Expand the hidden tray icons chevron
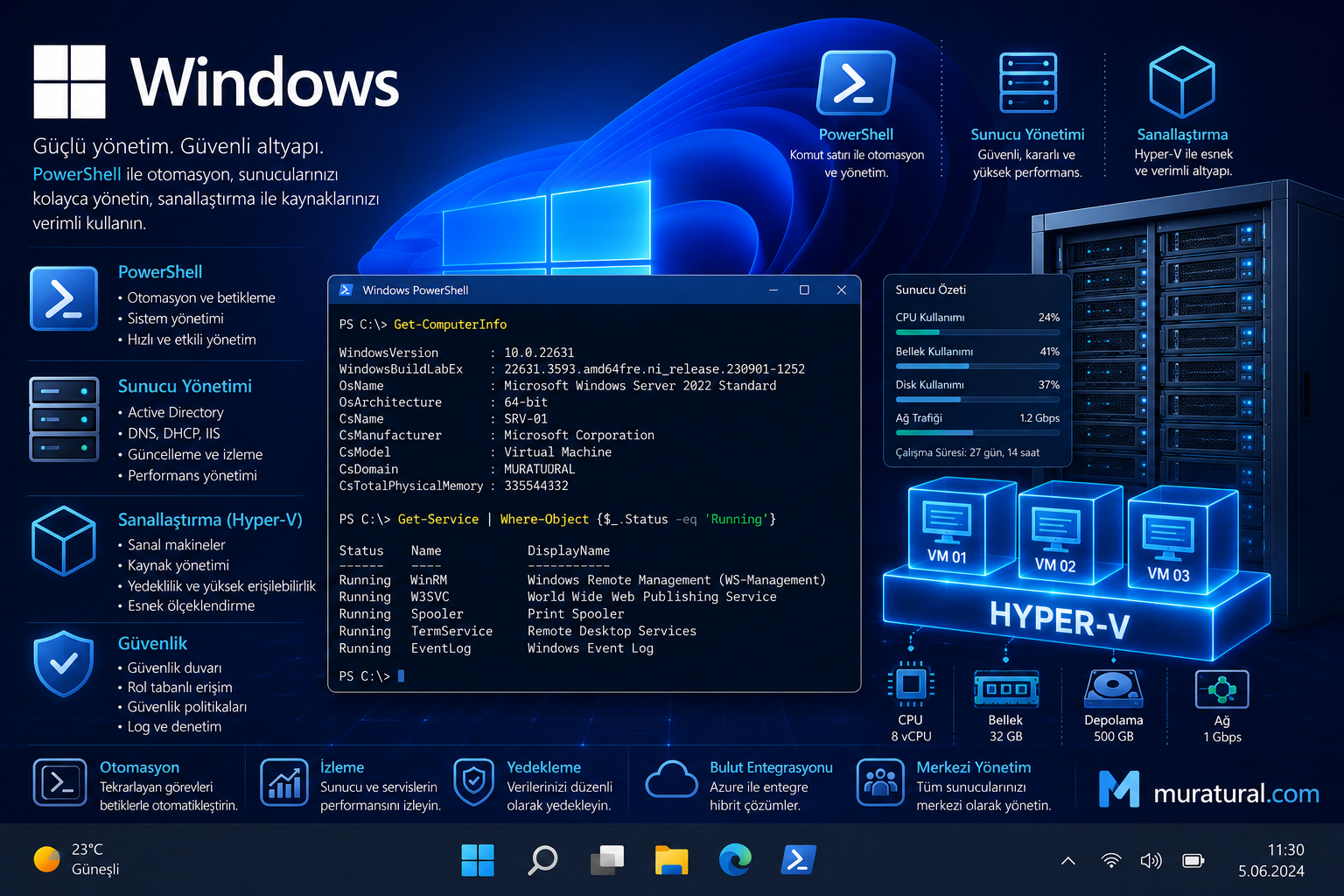Viewport: 1344px width, 896px height. (x=1068, y=861)
